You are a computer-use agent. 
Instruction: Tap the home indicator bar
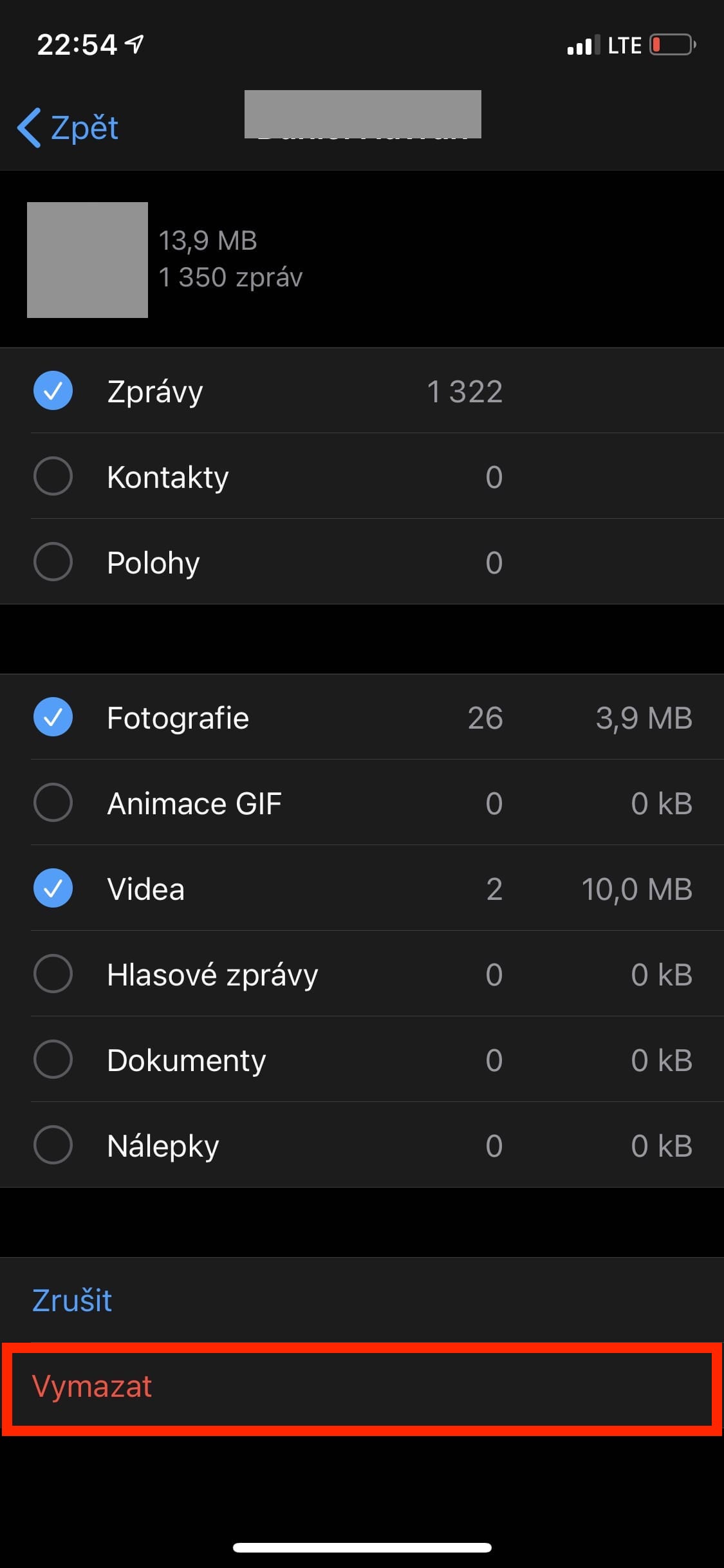coord(362,1547)
